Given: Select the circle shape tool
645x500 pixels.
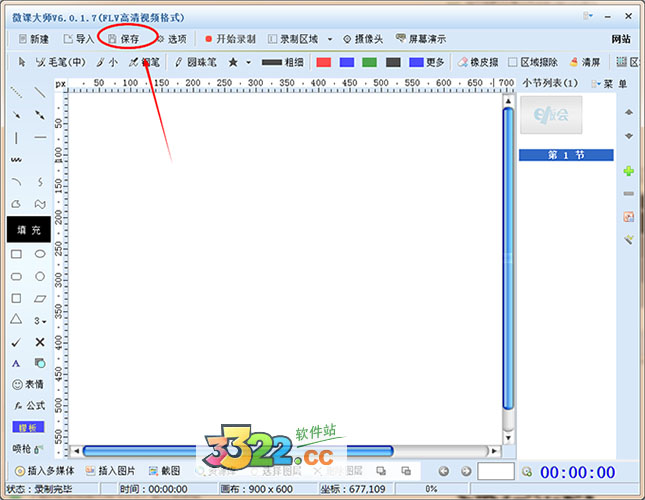Looking at the screenshot, I should 40,276.
